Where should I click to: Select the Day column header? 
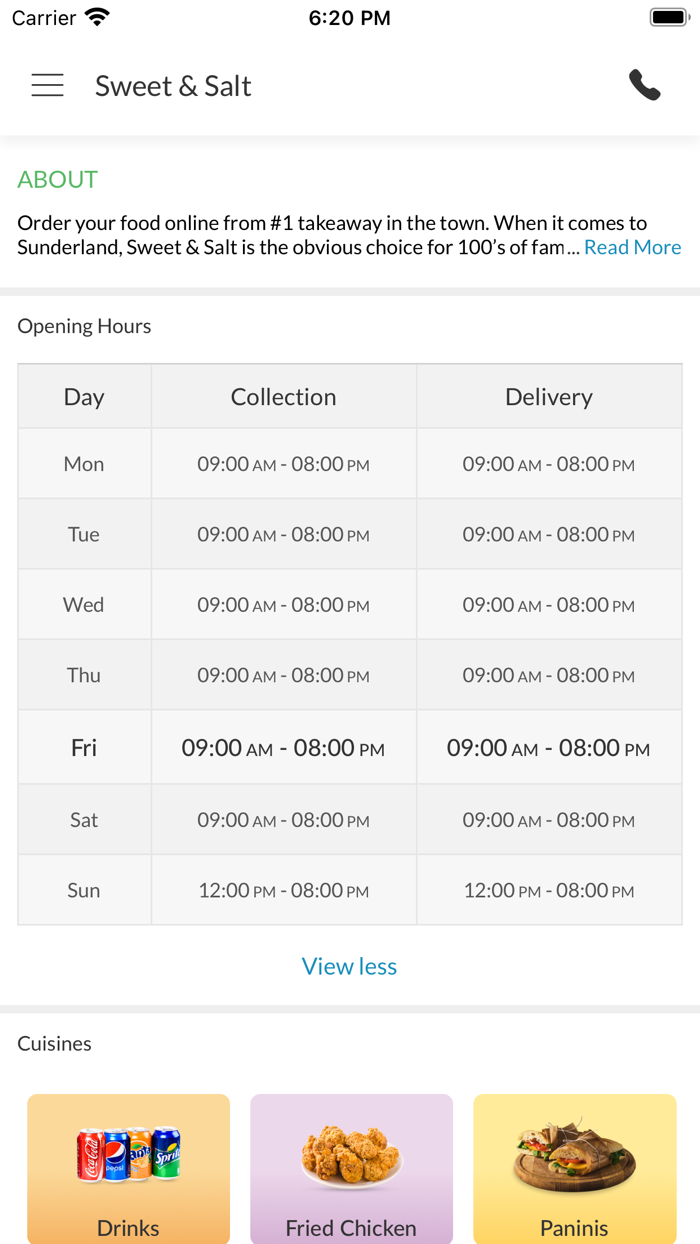pyautogui.click(x=84, y=397)
